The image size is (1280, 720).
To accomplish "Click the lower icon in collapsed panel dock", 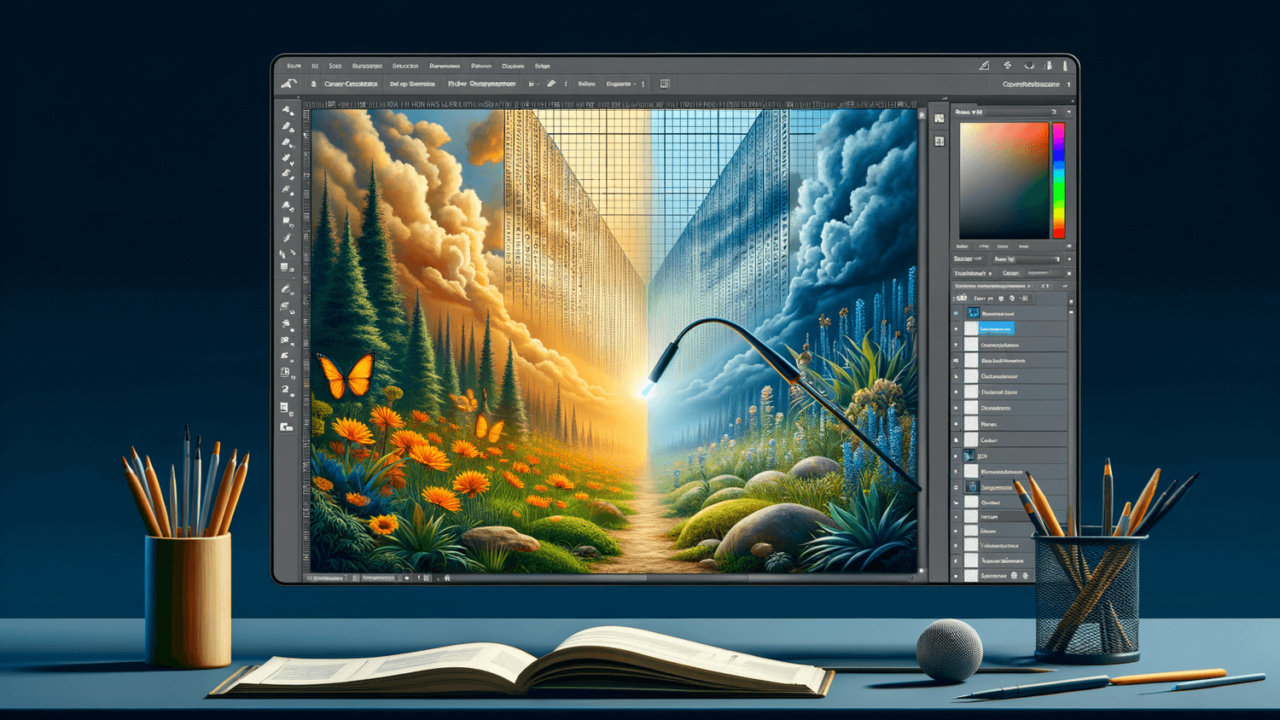I will 939,143.
